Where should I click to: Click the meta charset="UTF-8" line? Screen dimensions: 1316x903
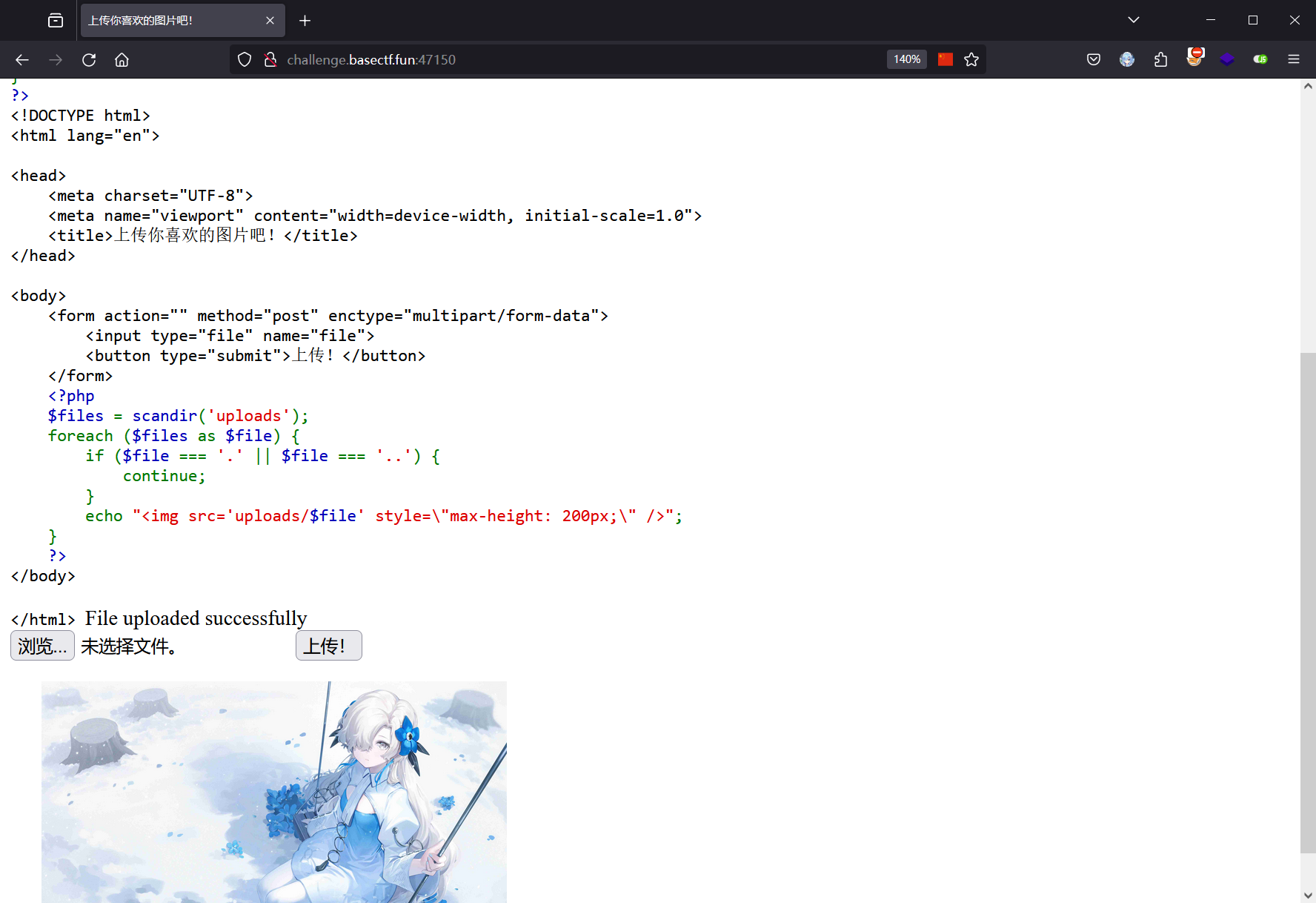point(150,196)
